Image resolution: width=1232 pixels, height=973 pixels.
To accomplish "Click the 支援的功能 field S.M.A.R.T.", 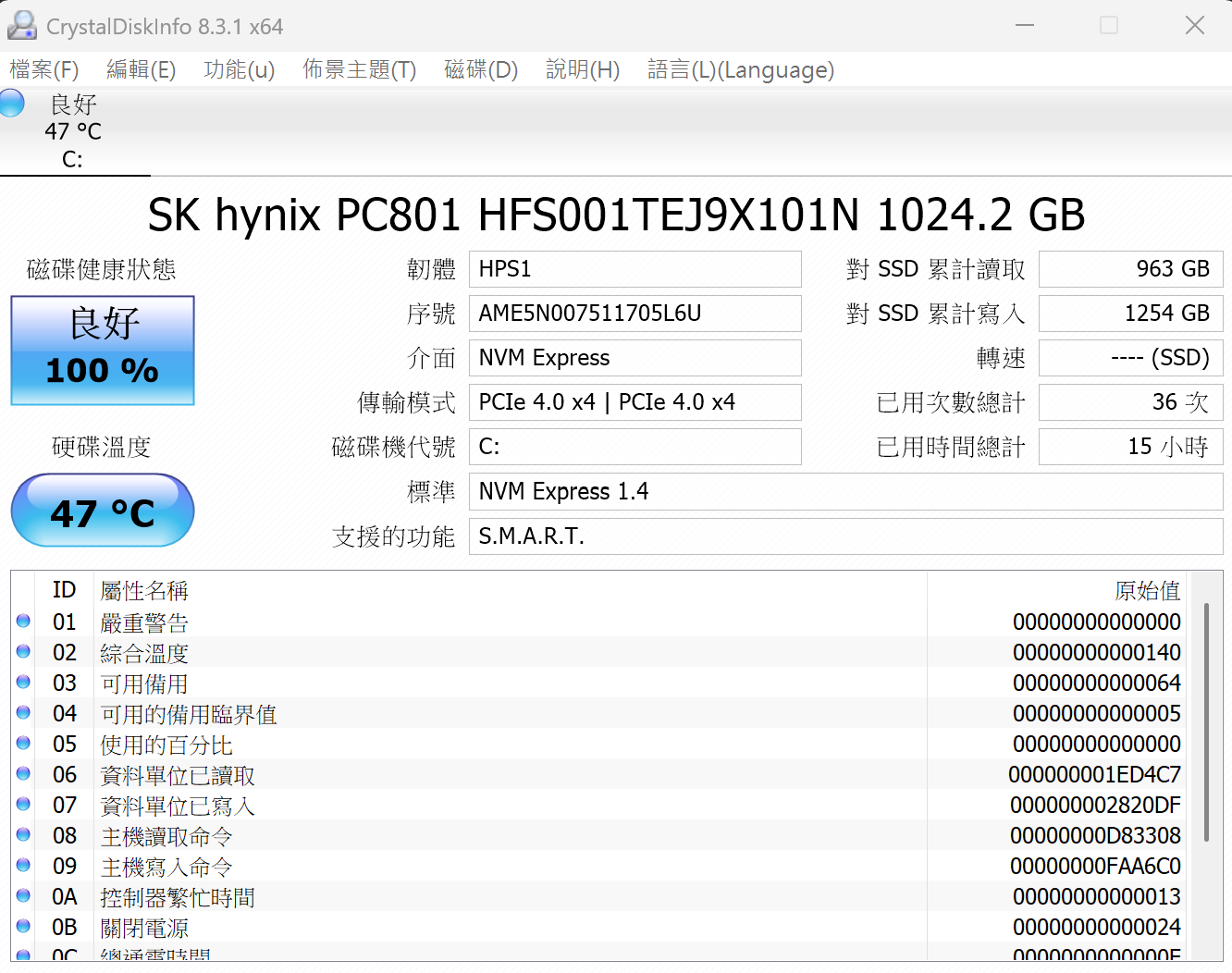I will click(x=846, y=536).
